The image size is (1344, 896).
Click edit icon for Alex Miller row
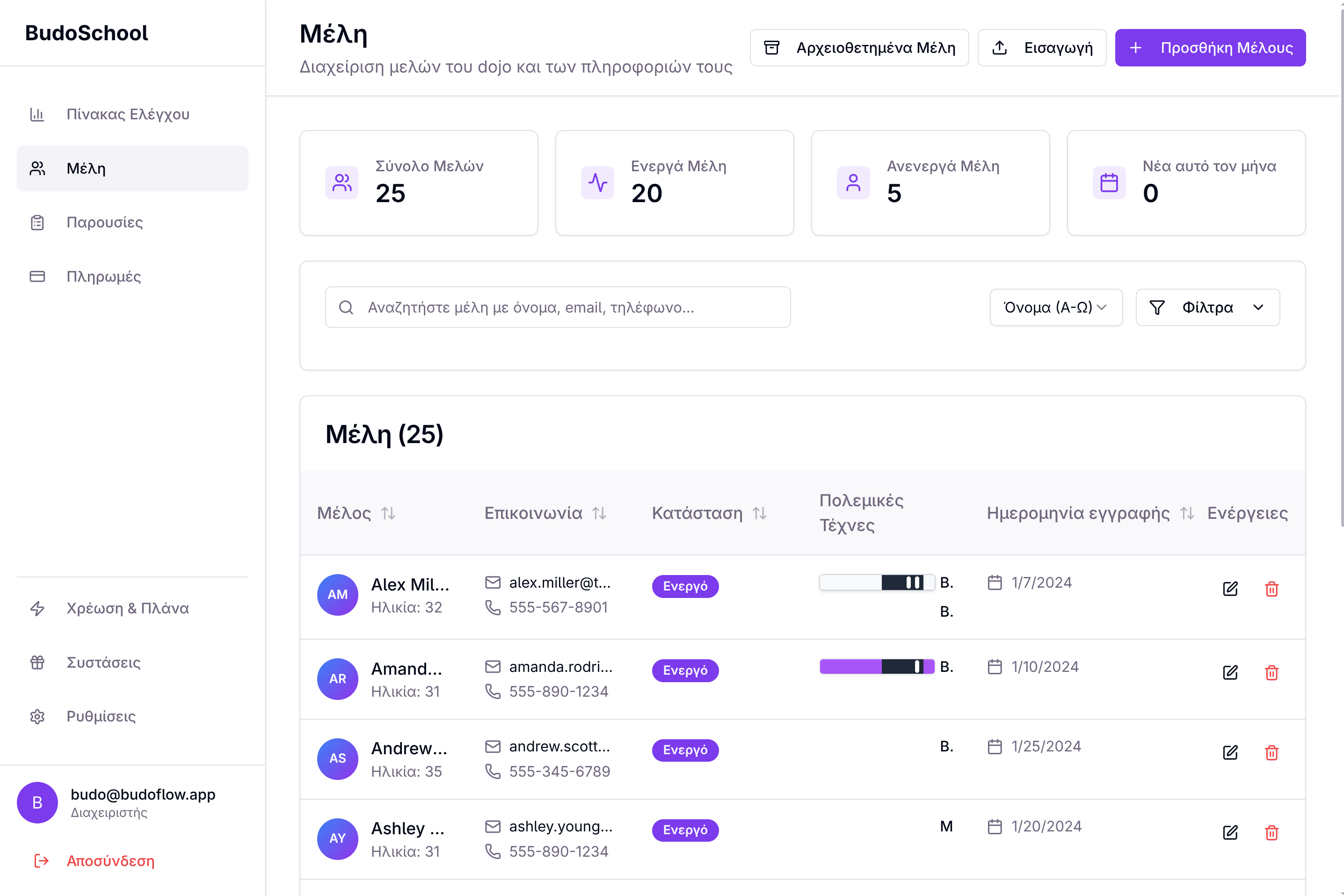tap(1230, 589)
